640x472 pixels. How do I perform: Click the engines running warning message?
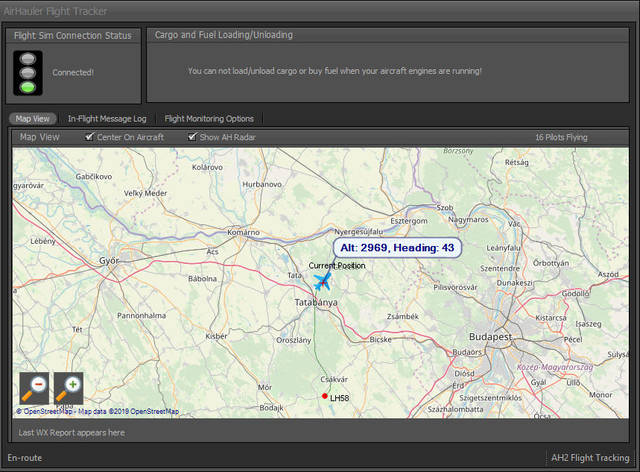(335, 71)
